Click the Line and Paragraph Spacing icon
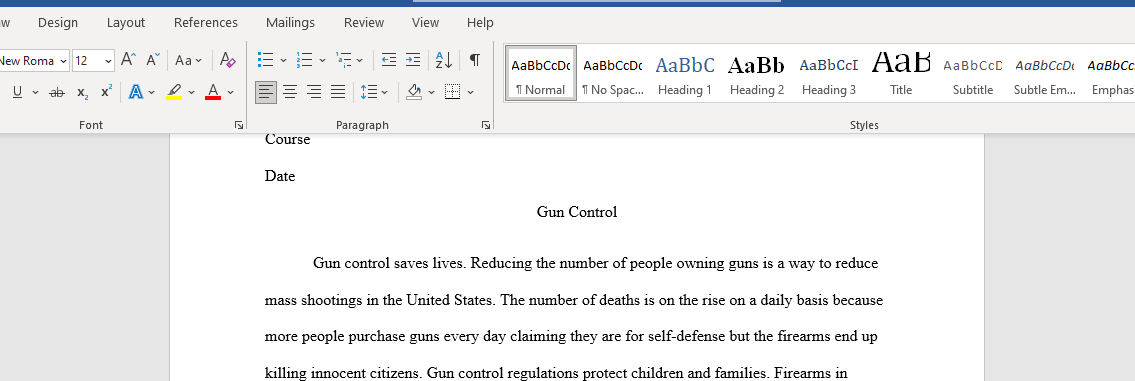Screen dimensions: 1135x381 369,92
